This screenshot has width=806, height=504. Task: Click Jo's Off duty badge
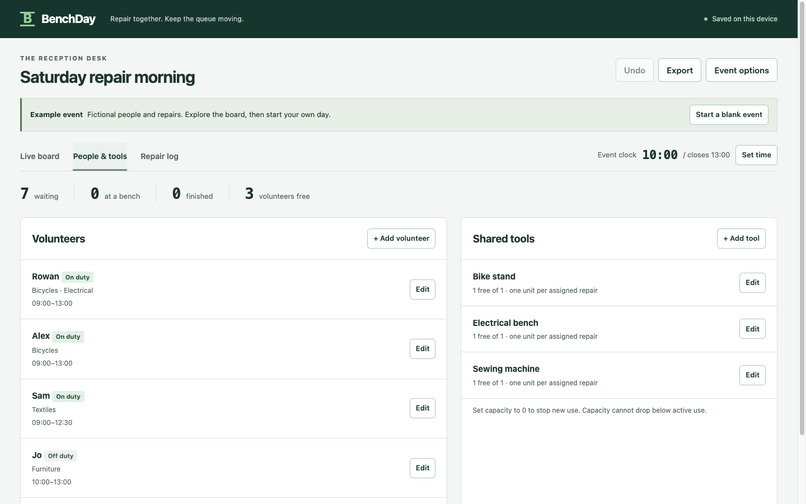61,456
